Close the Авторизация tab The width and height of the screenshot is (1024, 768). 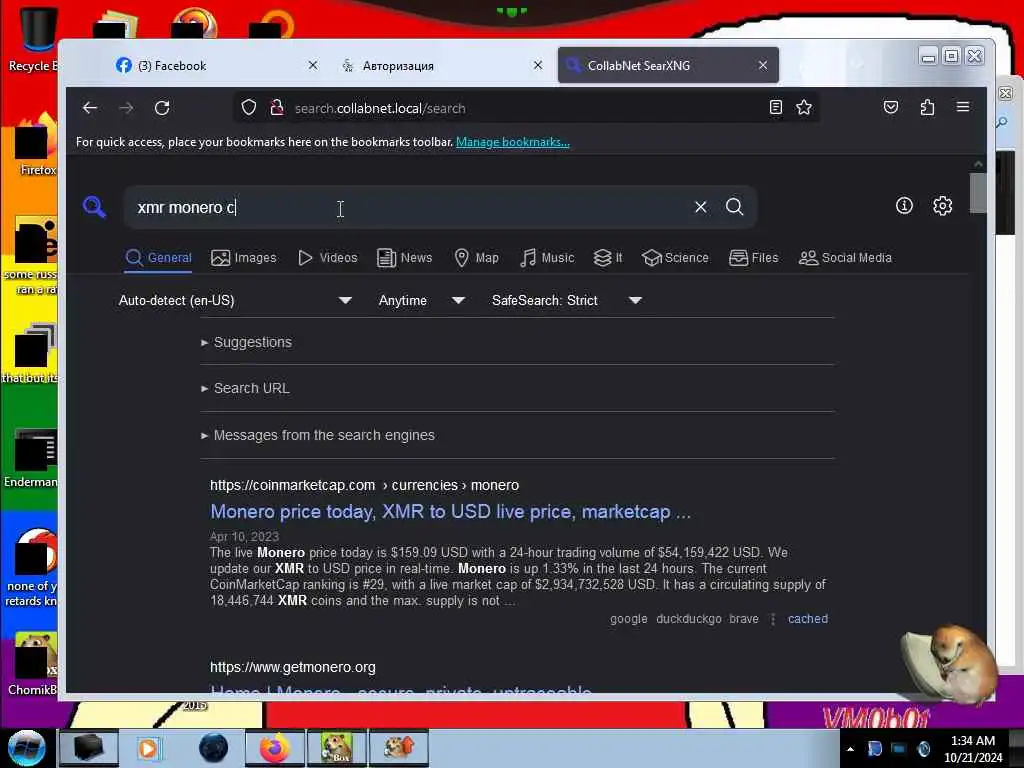(537, 65)
